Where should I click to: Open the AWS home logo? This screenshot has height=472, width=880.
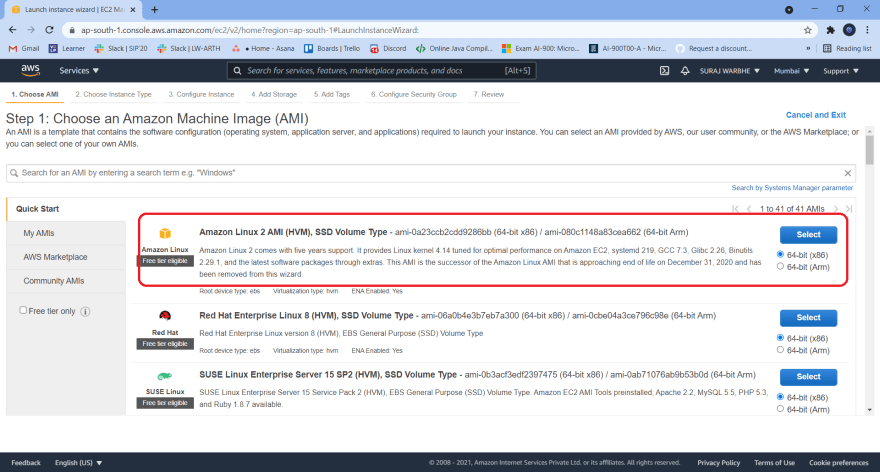pyautogui.click(x=30, y=70)
